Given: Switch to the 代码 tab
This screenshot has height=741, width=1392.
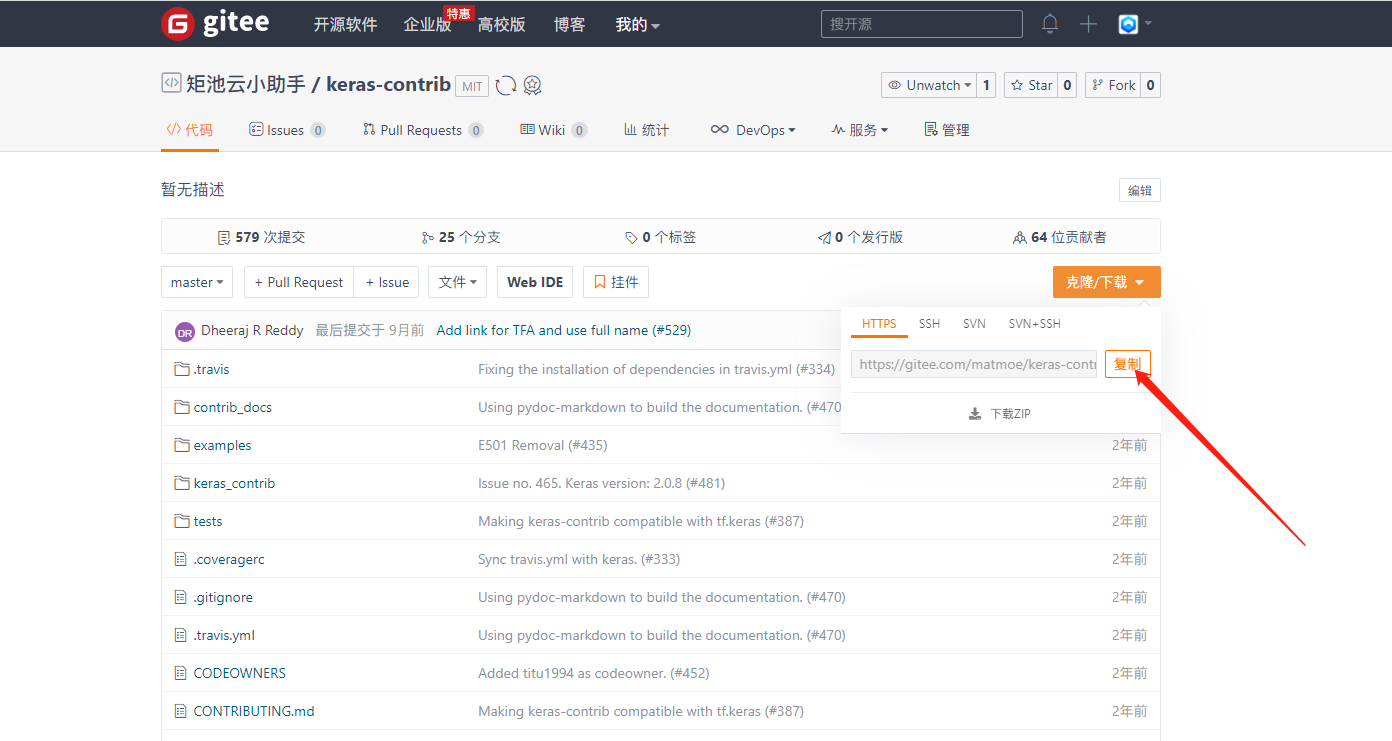Looking at the screenshot, I should (x=190, y=130).
